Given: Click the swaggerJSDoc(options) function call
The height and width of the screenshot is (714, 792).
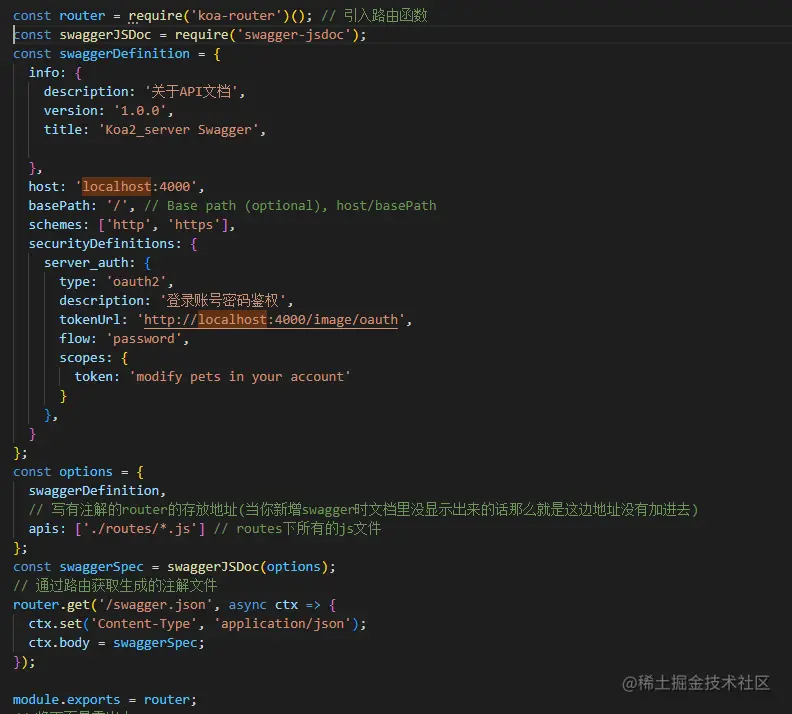Looking at the screenshot, I should point(248,567).
